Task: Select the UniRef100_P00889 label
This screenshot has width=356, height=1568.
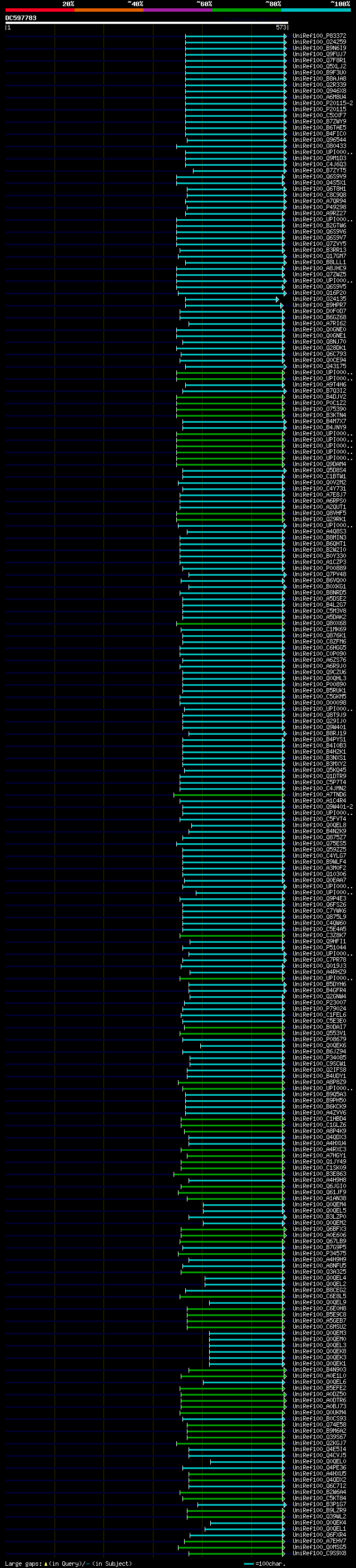Action: point(319,568)
